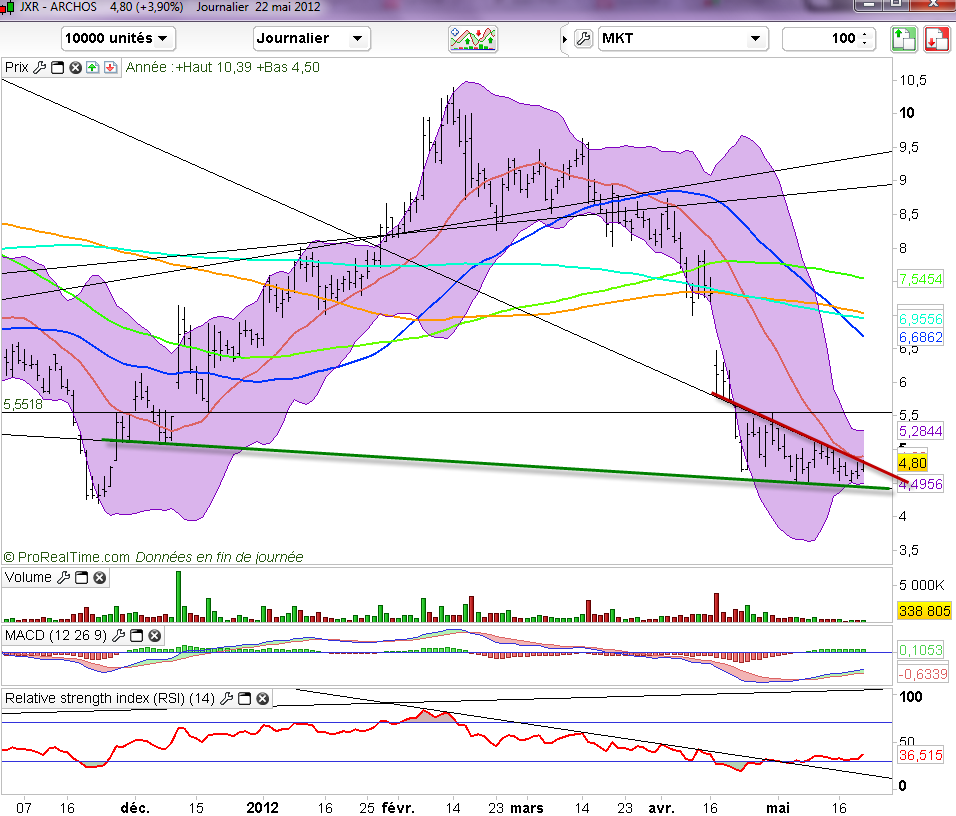The height and width of the screenshot is (816, 956).
Task: Maximize the Volume panel window icon
Action: pyautogui.click(x=81, y=578)
